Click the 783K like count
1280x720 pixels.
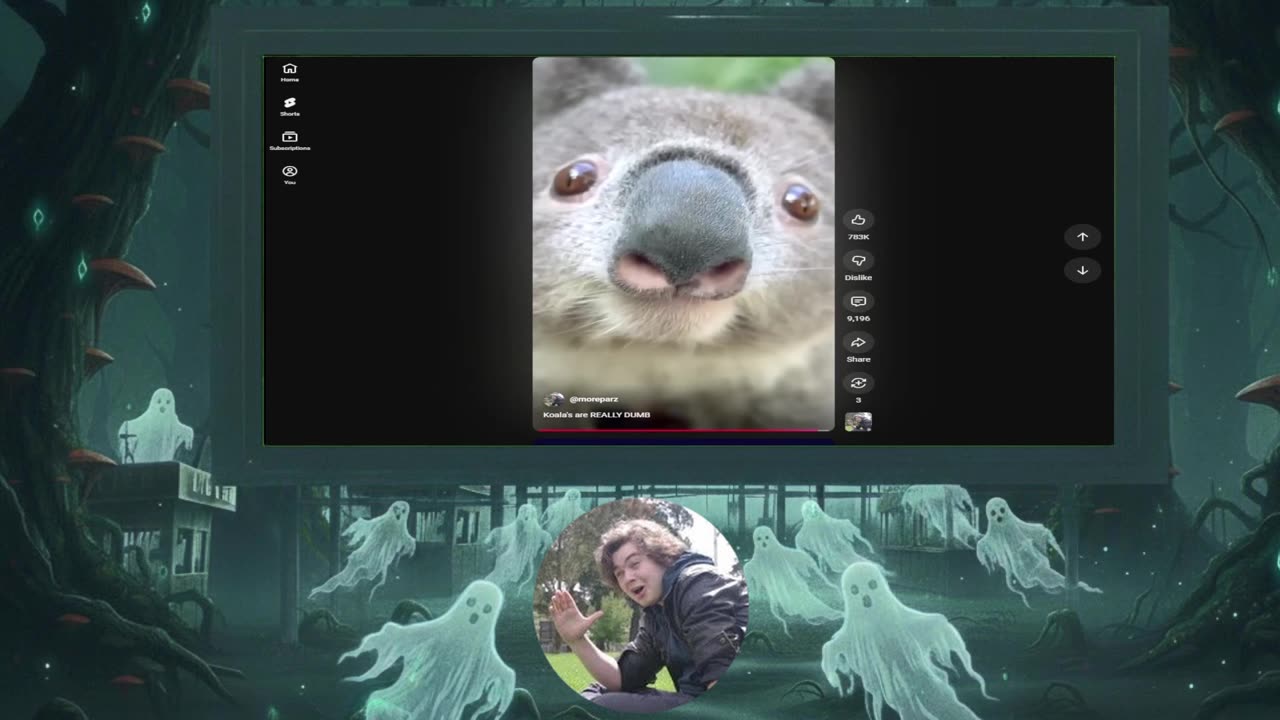pos(858,237)
